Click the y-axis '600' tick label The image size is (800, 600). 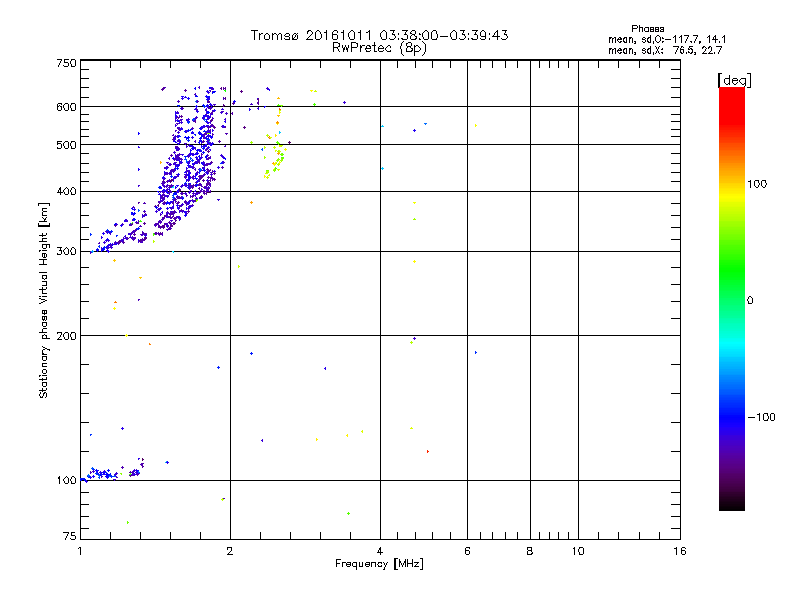tap(66, 107)
